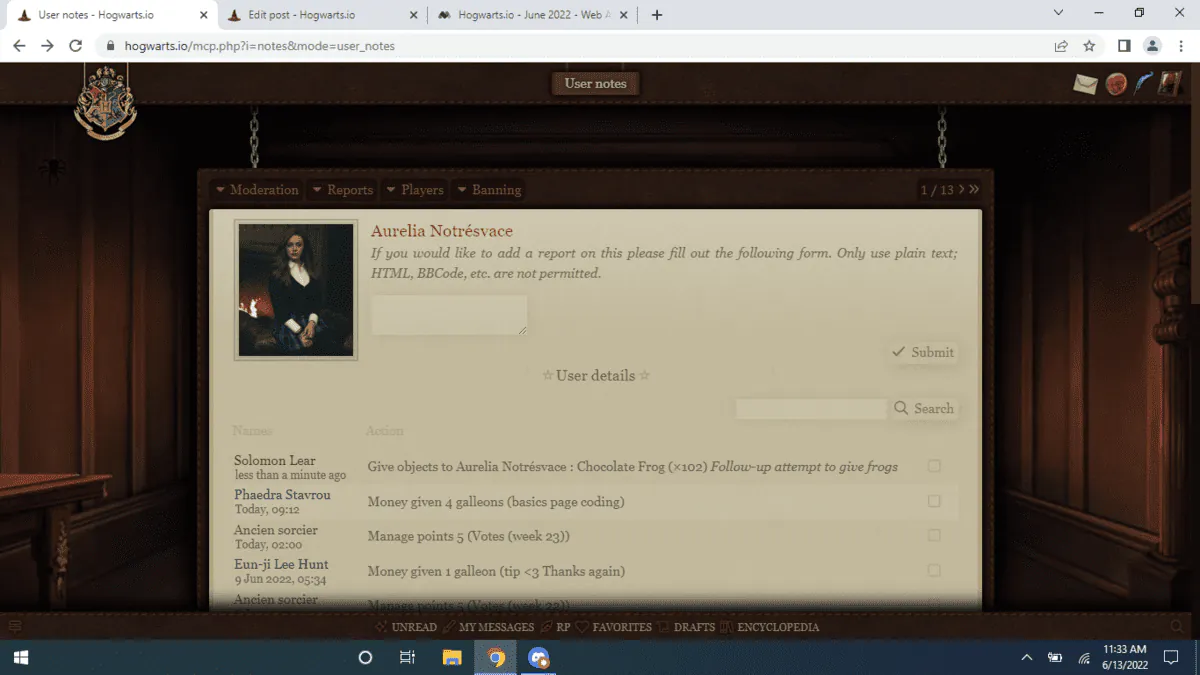
Task: Open Chrome three-dot menu
Action: [1181, 46]
